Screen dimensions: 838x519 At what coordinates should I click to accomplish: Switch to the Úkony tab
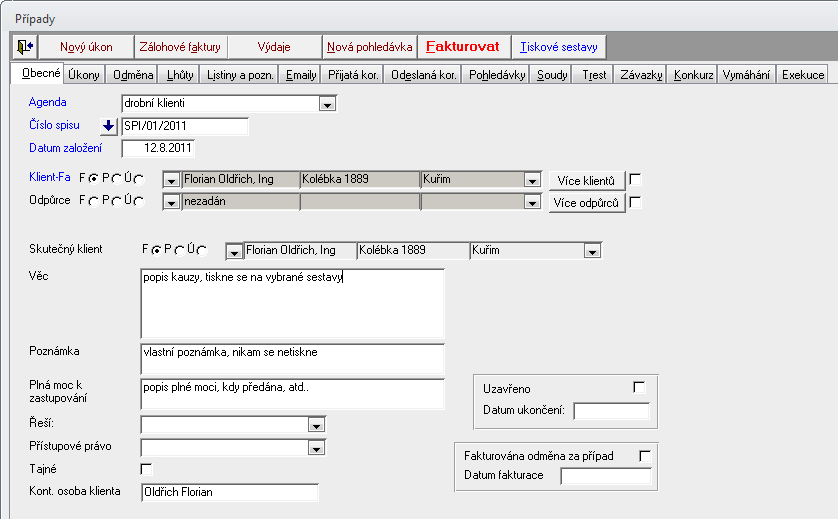point(84,75)
